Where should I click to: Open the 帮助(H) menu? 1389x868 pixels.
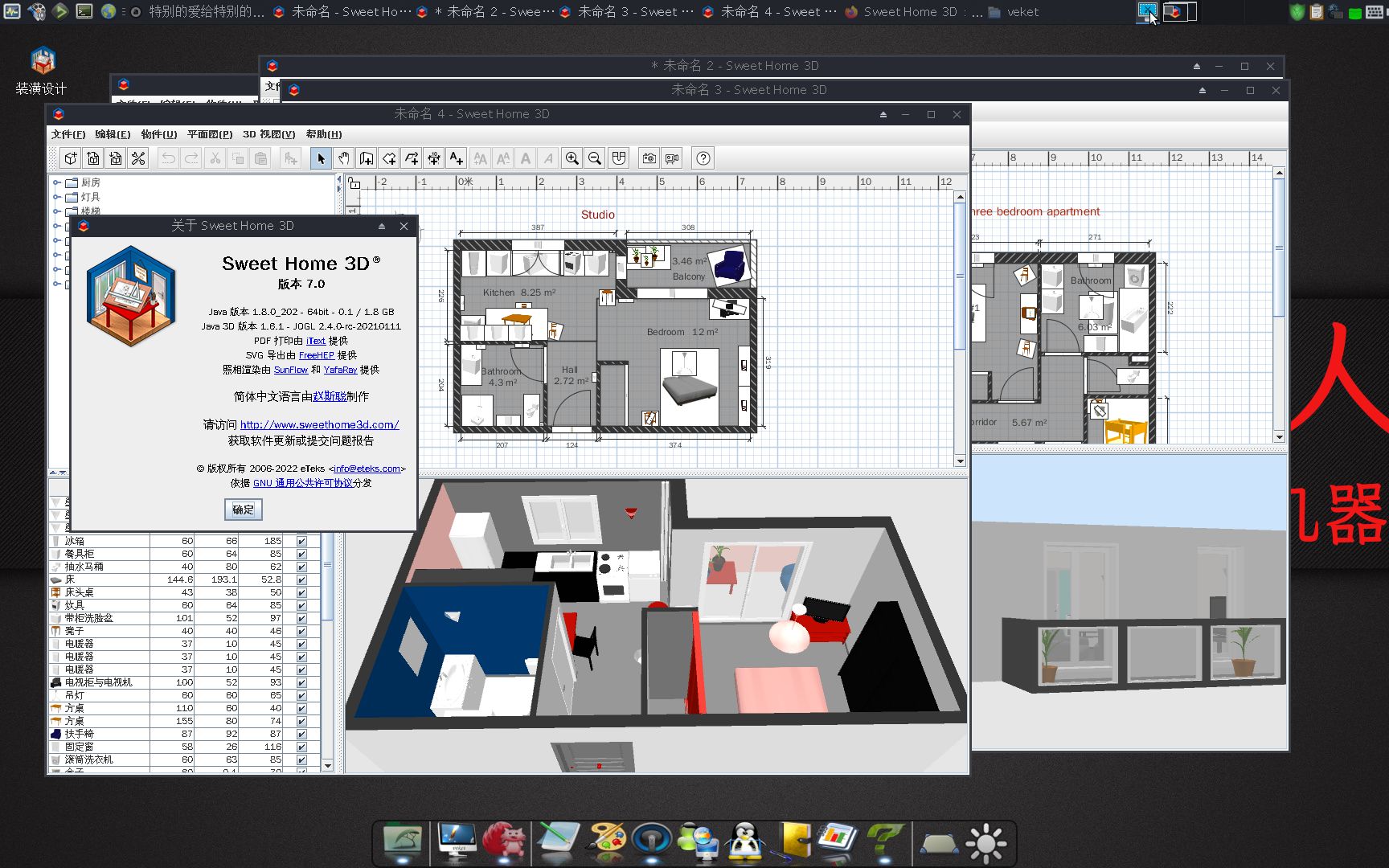coord(324,134)
